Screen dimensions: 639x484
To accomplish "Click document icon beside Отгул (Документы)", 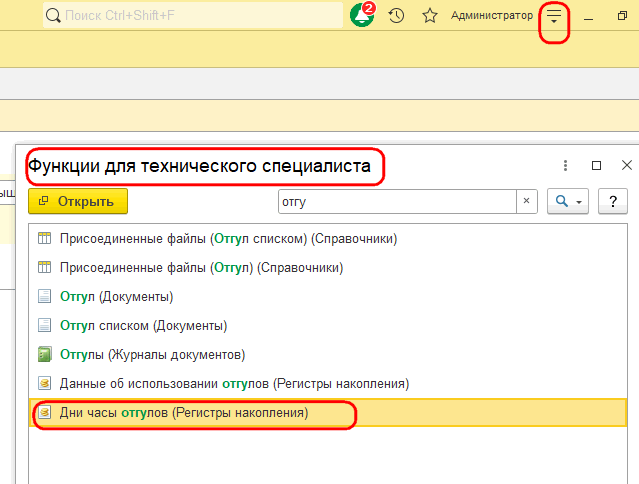I will 44,296.
